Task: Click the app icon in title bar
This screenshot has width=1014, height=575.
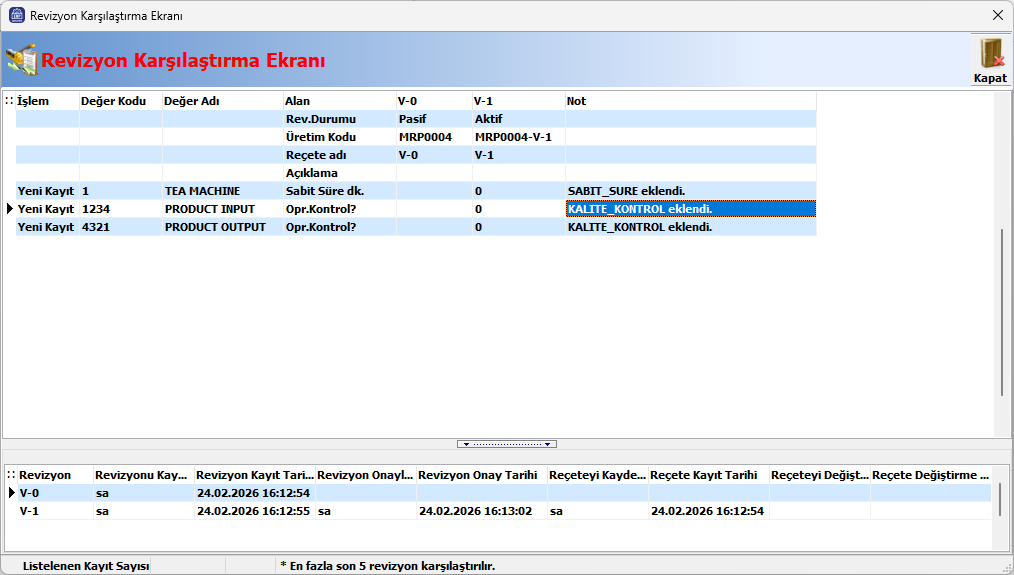Action: click(16, 16)
